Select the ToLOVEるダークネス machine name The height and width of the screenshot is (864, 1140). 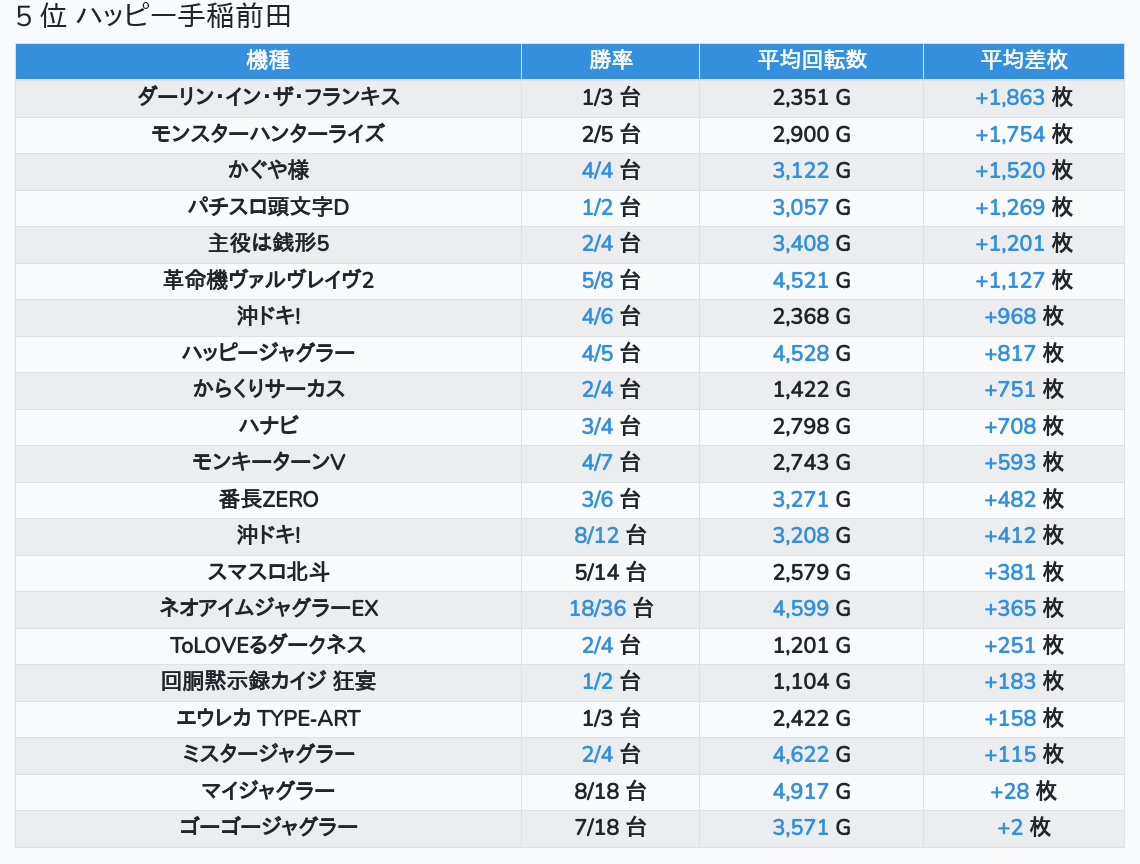pyautogui.click(x=268, y=645)
